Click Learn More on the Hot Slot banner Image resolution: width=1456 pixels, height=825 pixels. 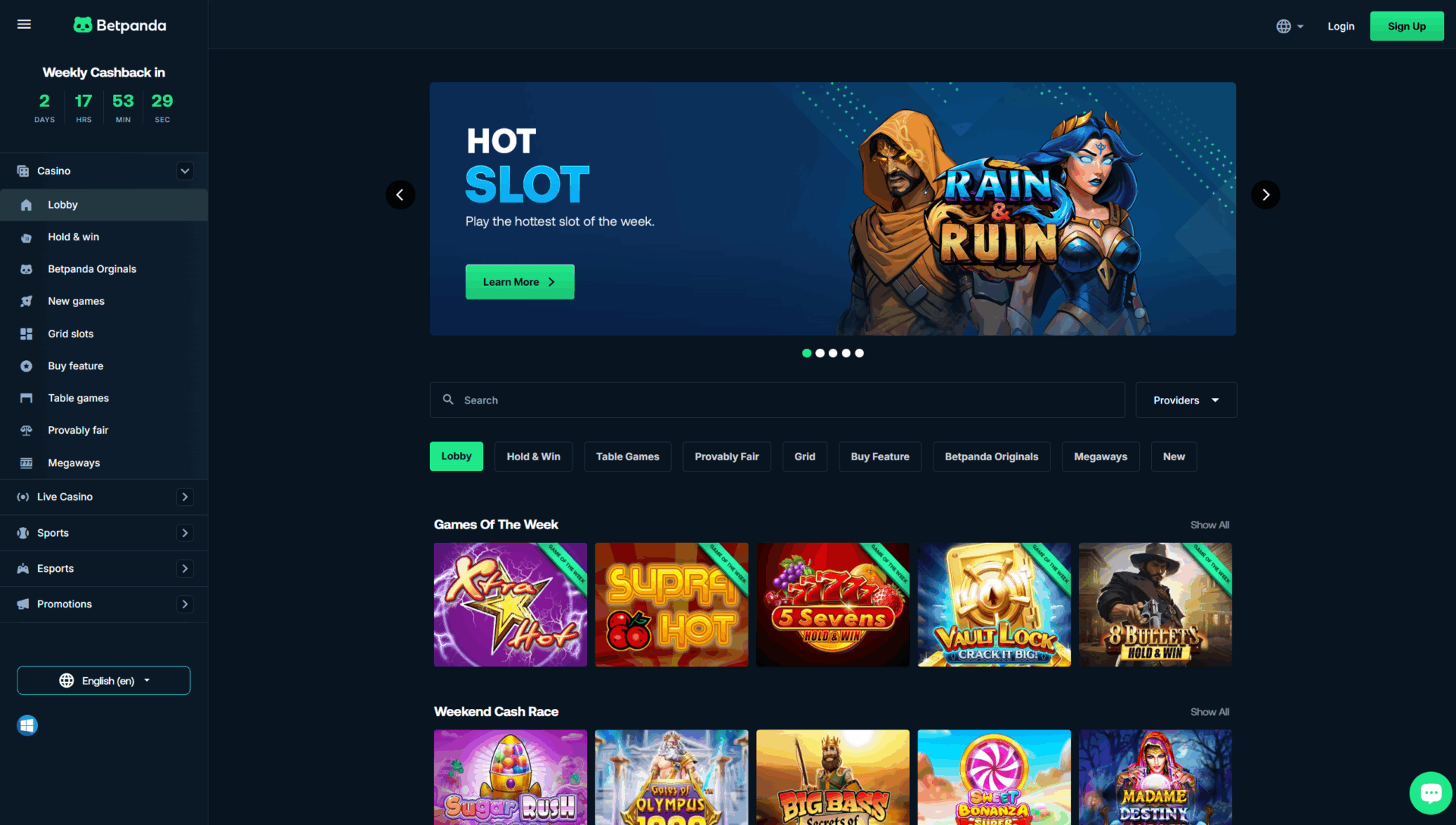click(x=519, y=282)
